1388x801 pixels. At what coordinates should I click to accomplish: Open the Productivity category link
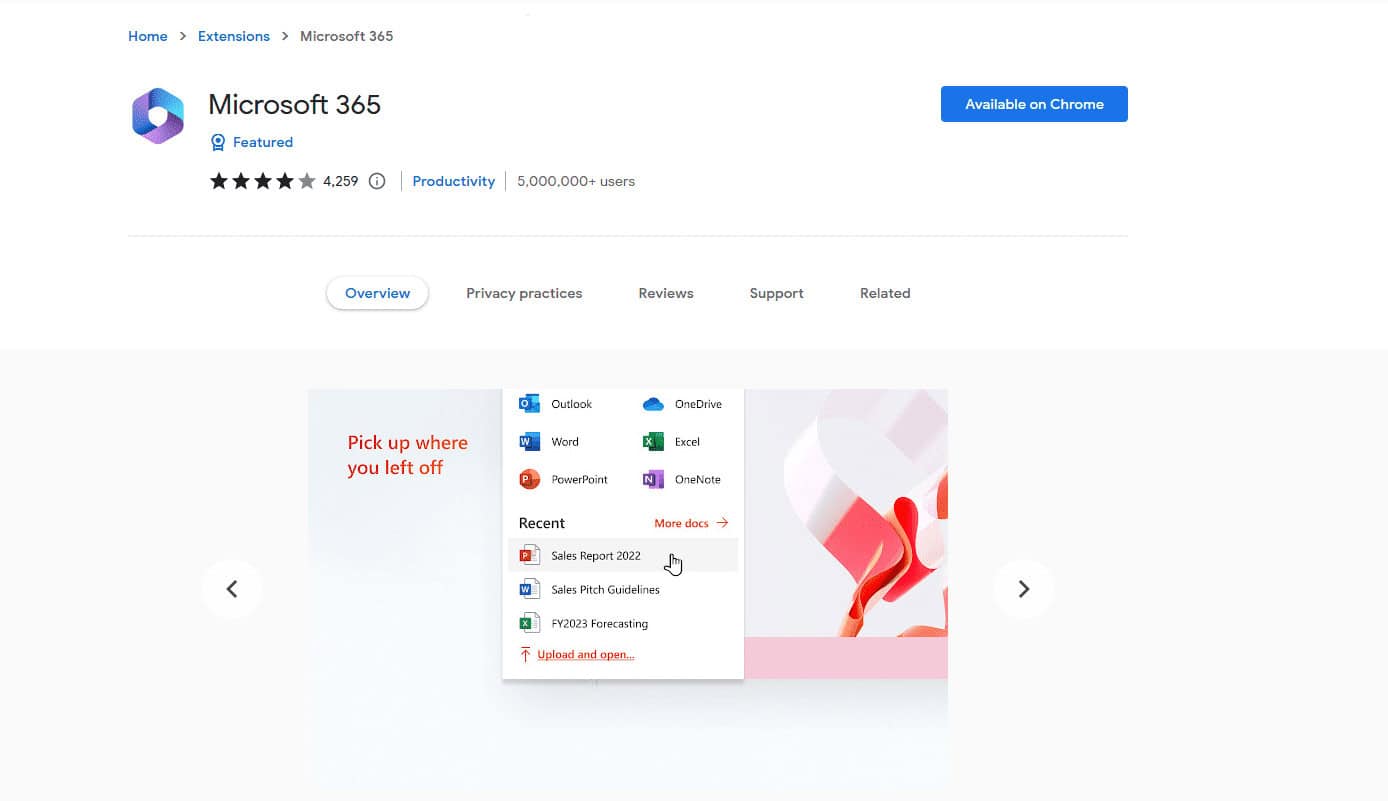click(x=454, y=181)
